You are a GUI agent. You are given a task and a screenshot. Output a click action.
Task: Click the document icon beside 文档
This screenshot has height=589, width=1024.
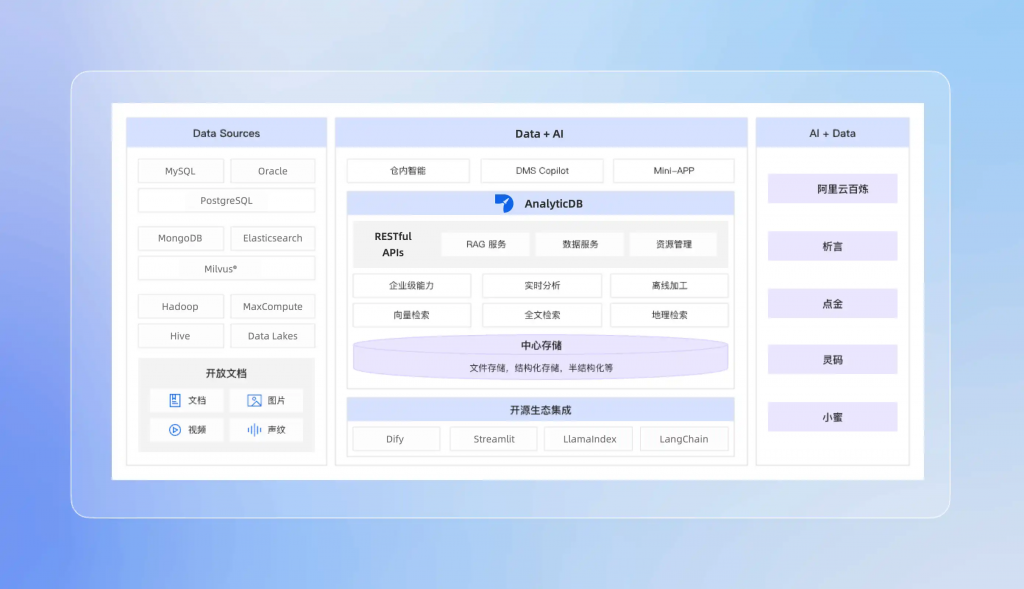(x=175, y=400)
